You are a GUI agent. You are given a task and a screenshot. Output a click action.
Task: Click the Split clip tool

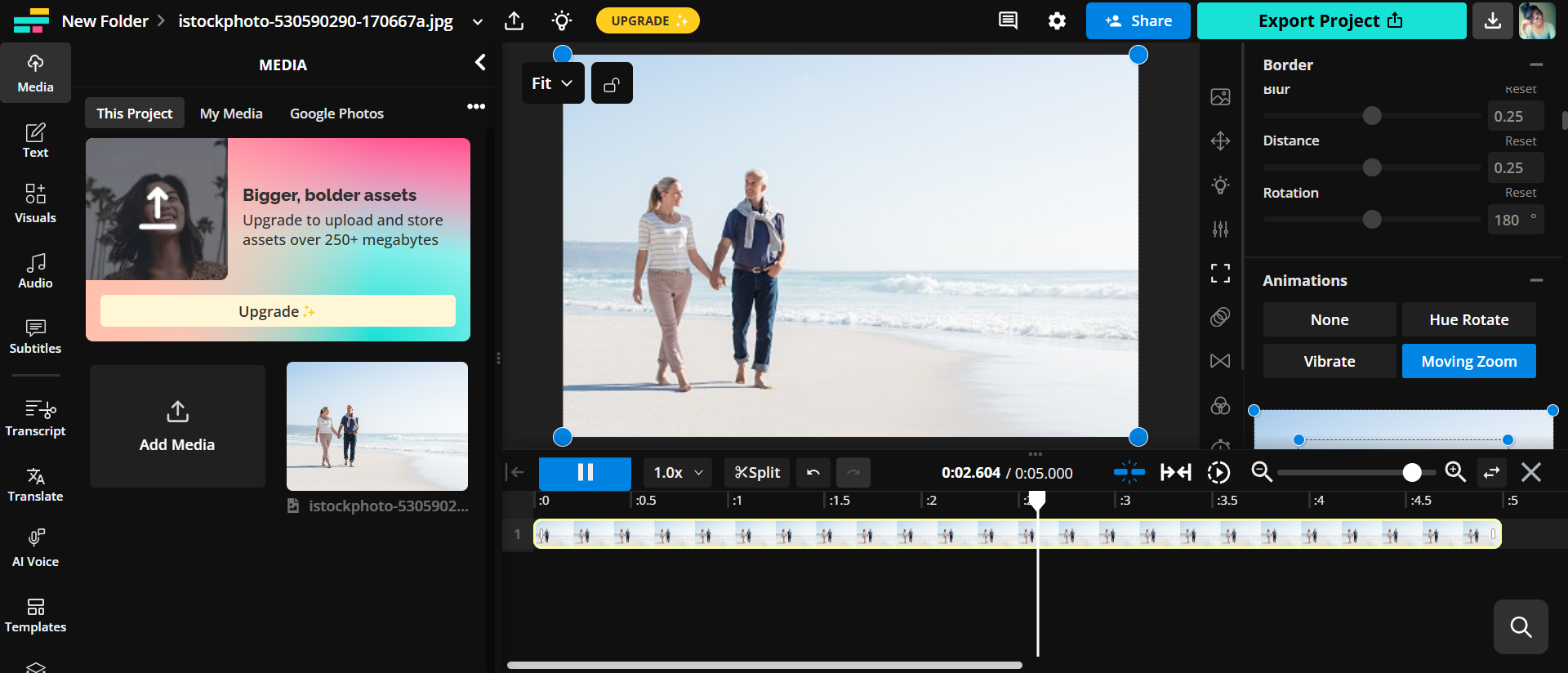[756, 473]
